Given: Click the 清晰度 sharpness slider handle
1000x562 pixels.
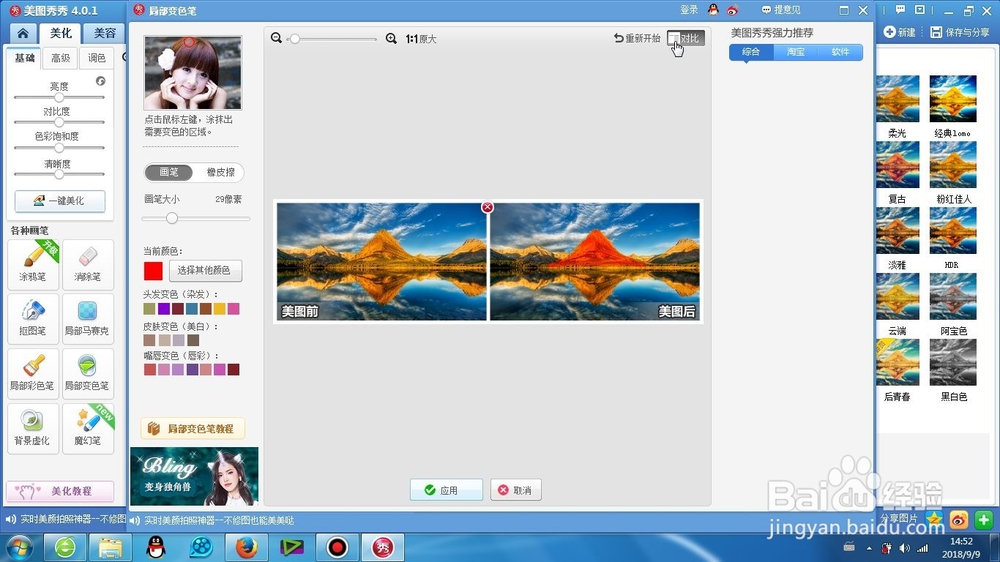Looking at the screenshot, I should point(59,174).
